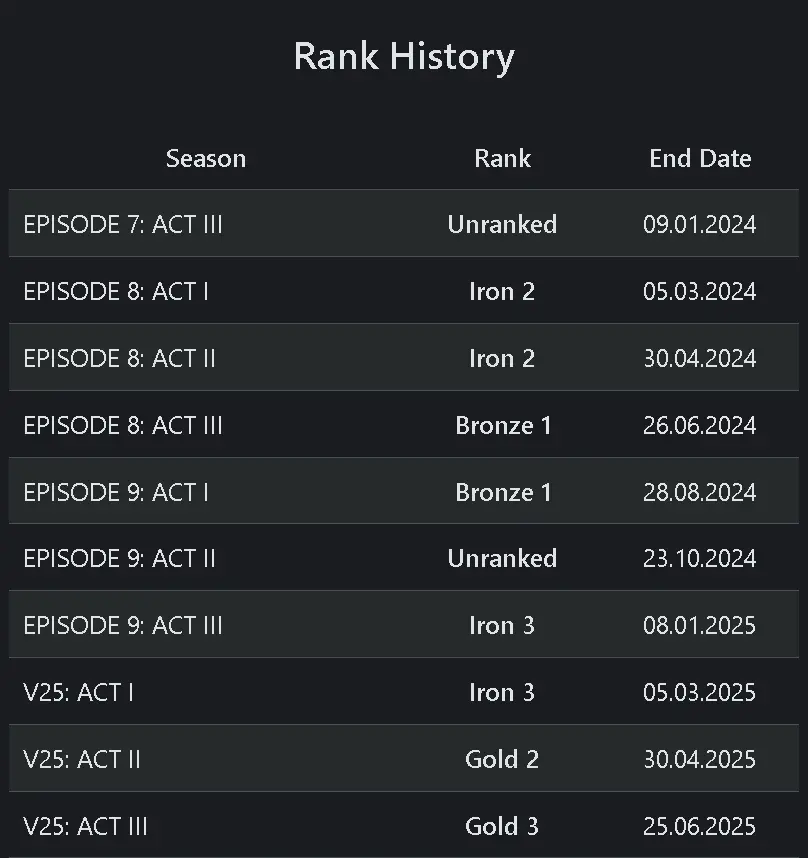Click the Gold 2 rank cell
Viewport: 808px width, 858px height.
coord(502,759)
